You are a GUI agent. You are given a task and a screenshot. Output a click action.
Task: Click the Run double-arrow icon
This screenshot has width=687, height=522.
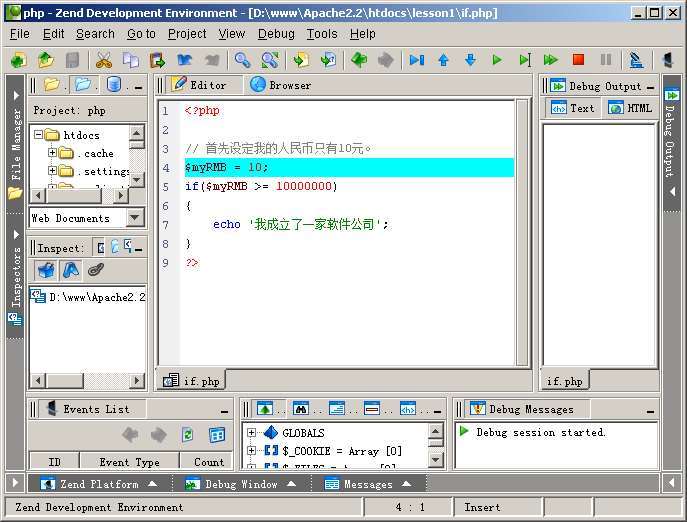point(551,60)
